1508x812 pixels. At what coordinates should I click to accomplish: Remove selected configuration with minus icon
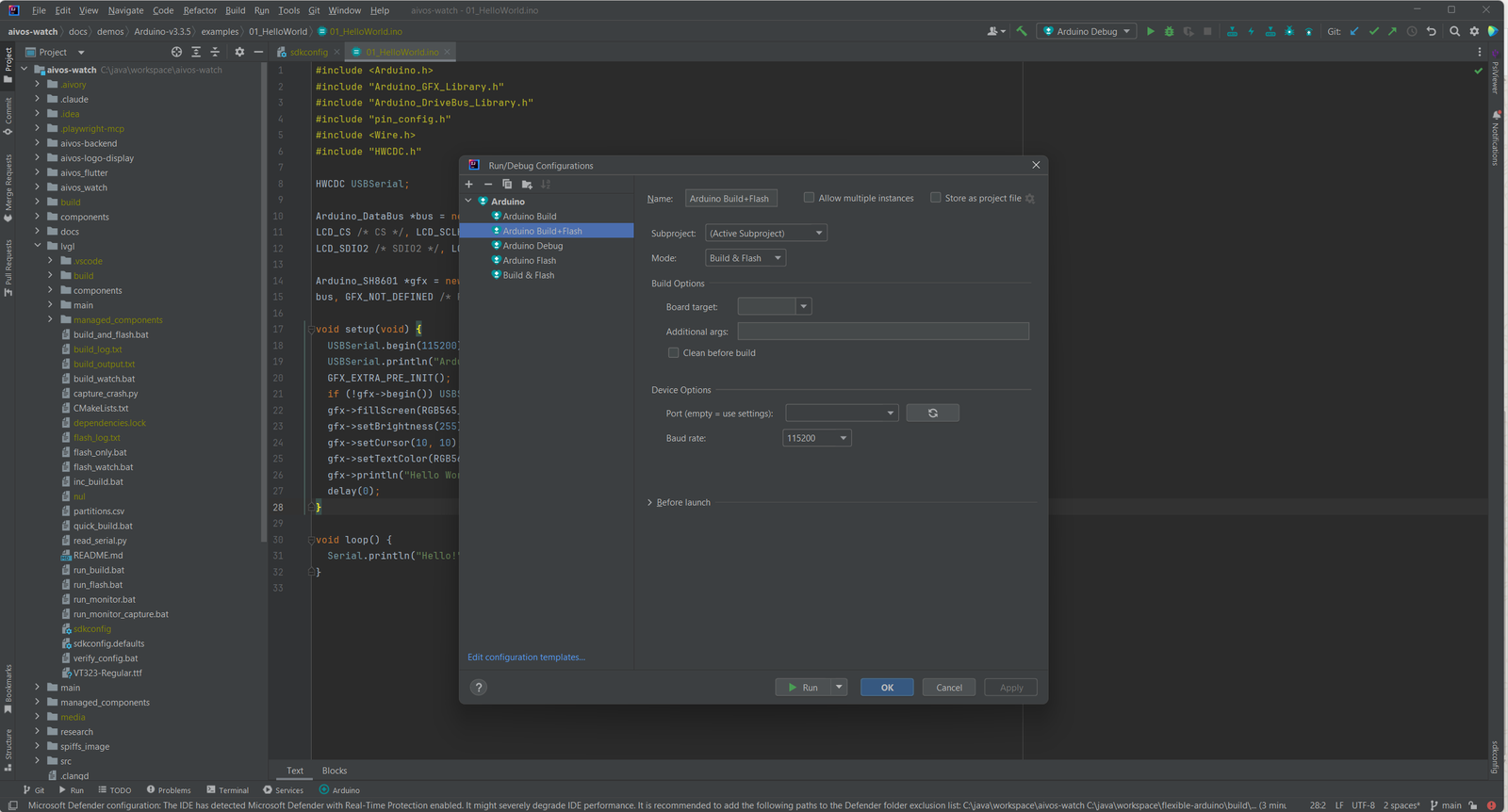click(488, 185)
